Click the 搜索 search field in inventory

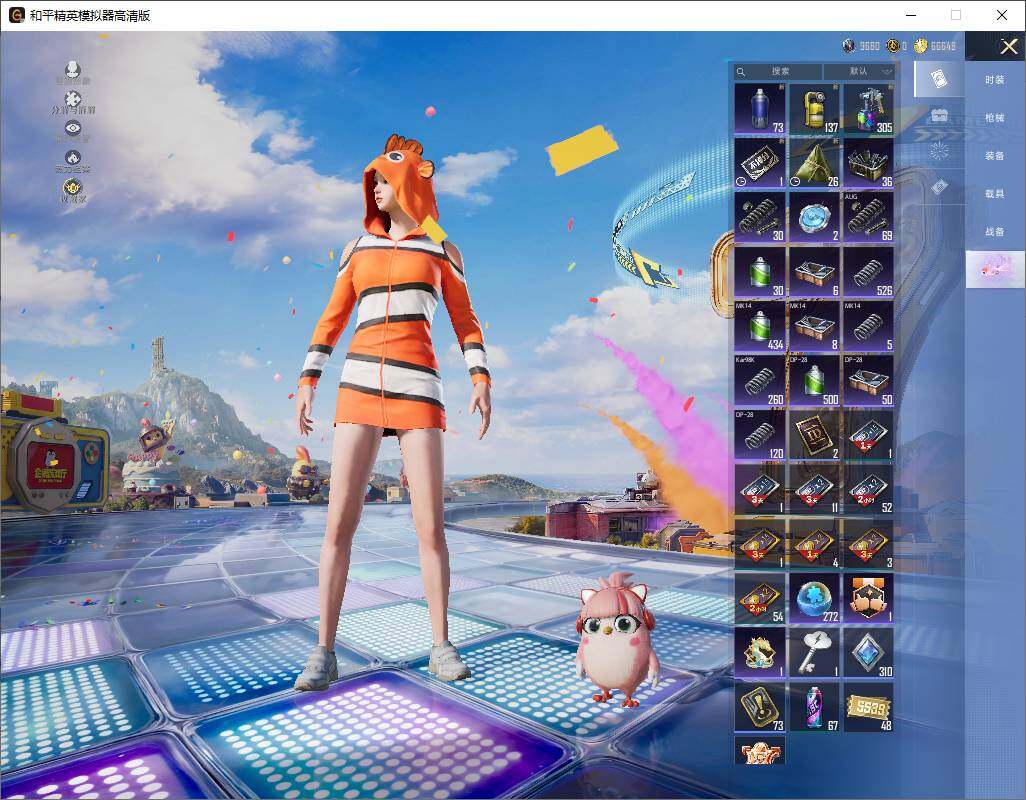[x=778, y=71]
